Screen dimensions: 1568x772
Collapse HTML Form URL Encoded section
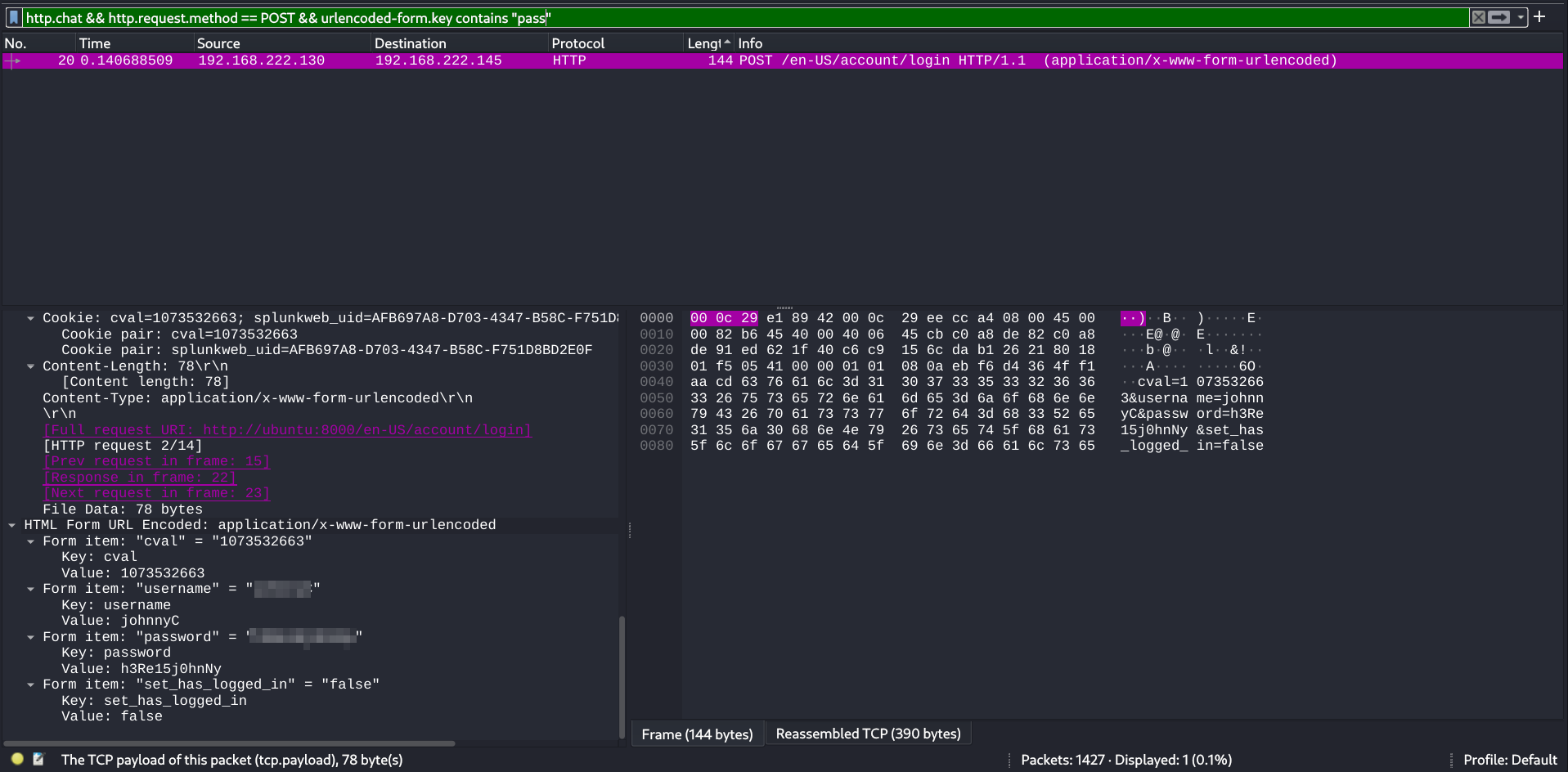[12, 525]
